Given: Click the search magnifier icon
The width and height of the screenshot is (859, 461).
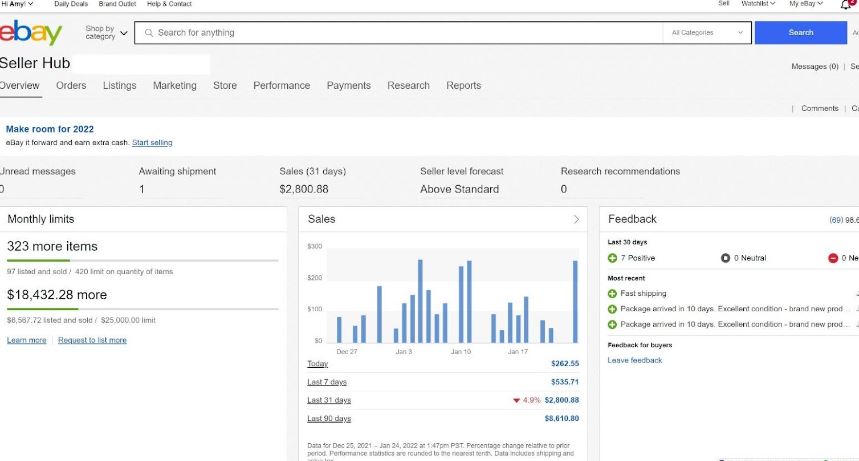Looking at the screenshot, I should (x=148, y=33).
